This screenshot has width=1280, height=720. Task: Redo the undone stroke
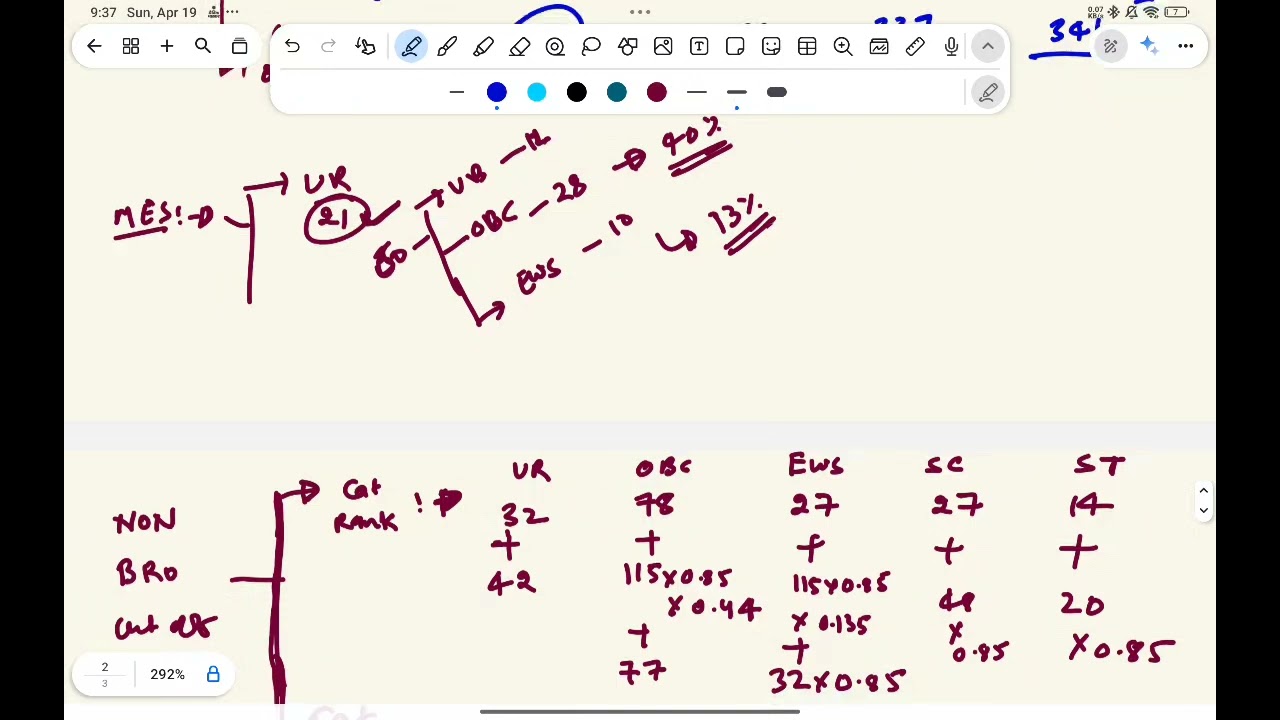(x=328, y=46)
